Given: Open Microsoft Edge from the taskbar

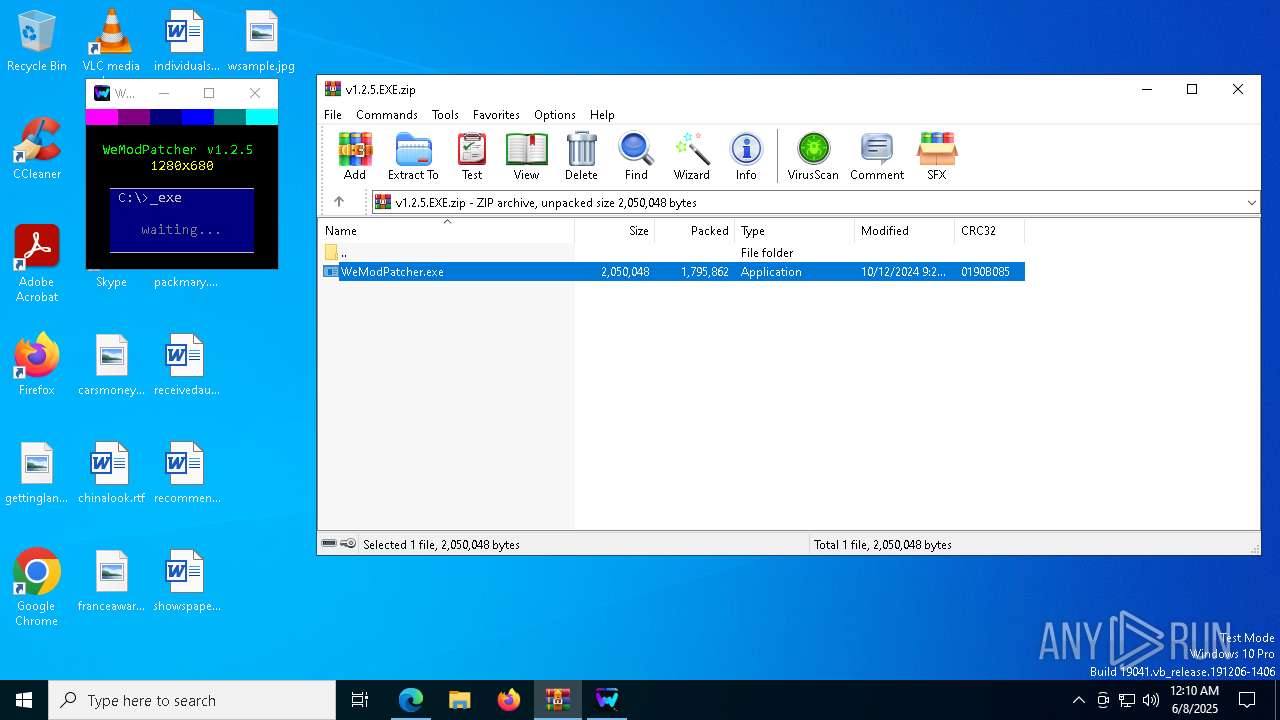Looking at the screenshot, I should [x=411, y=700].
